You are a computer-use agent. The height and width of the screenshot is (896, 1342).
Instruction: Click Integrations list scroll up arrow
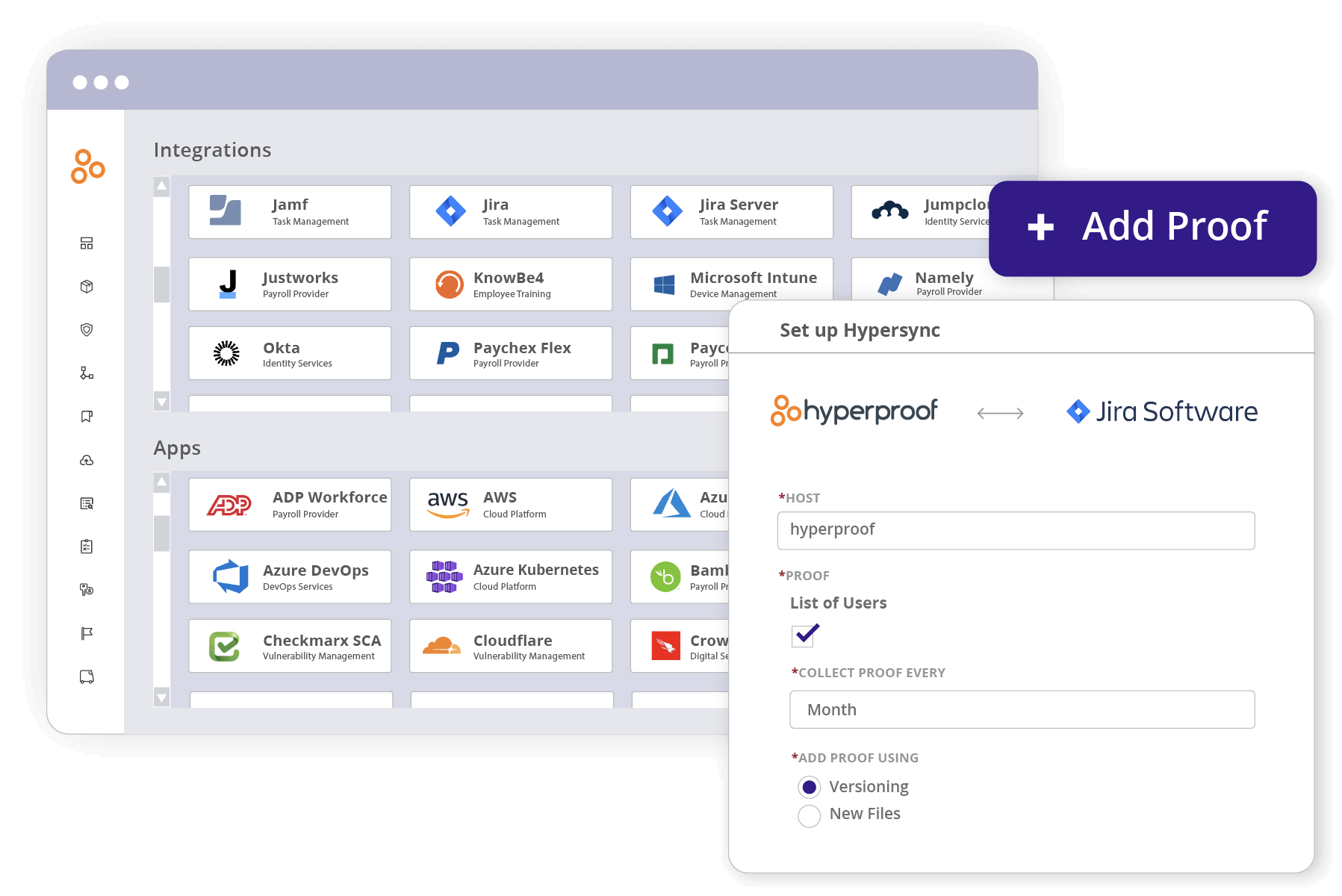coord(161,186)
